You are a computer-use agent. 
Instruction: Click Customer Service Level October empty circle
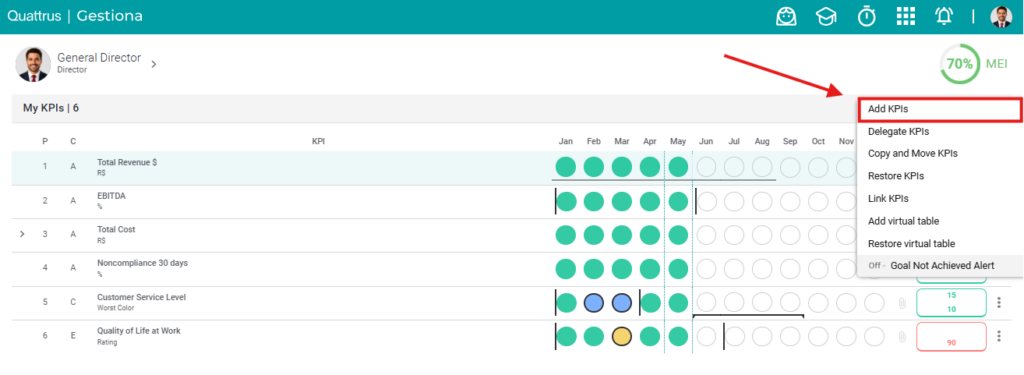[818, 302]
